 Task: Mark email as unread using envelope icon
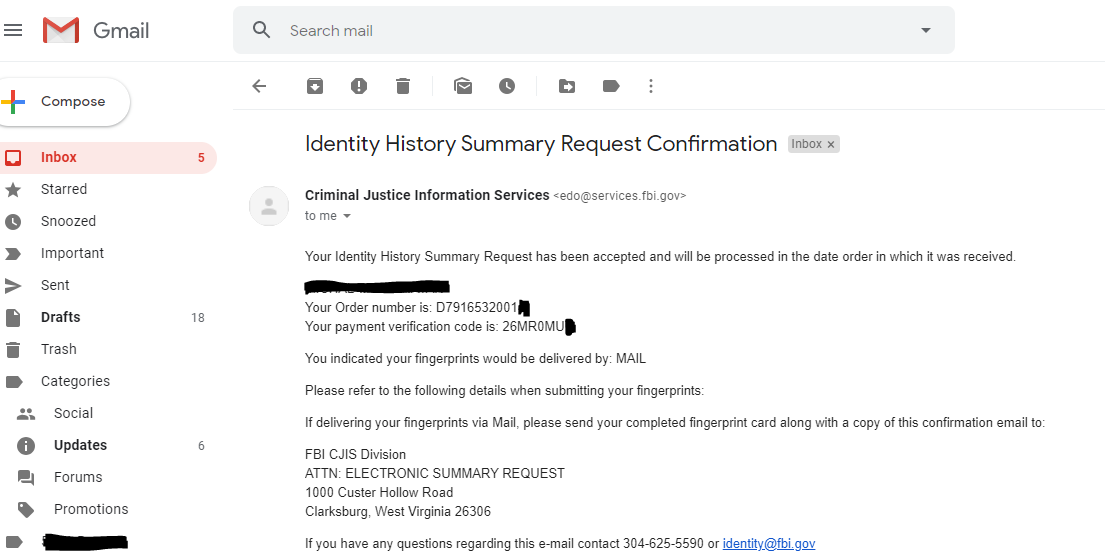(x=463, y=86)
